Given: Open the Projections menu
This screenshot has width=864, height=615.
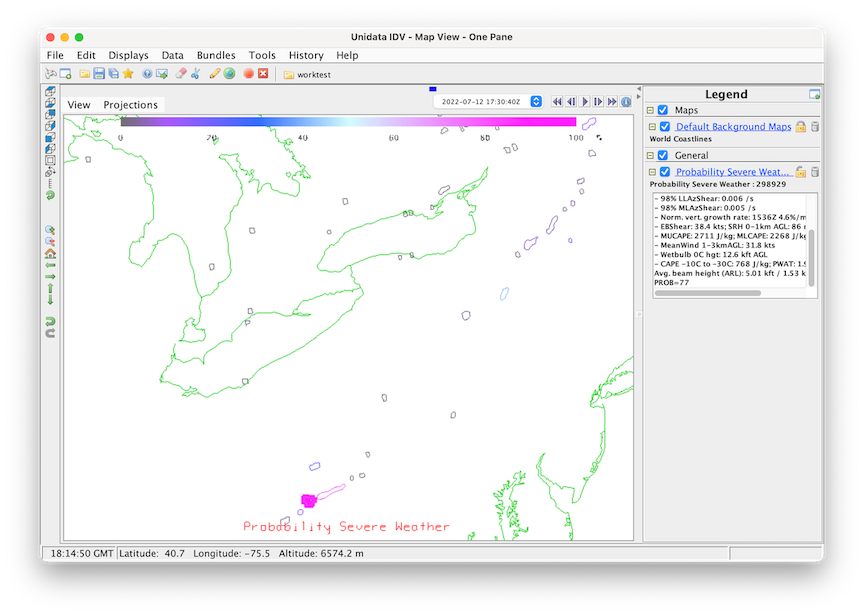Looking at the screenshot, I should [130, 105].
